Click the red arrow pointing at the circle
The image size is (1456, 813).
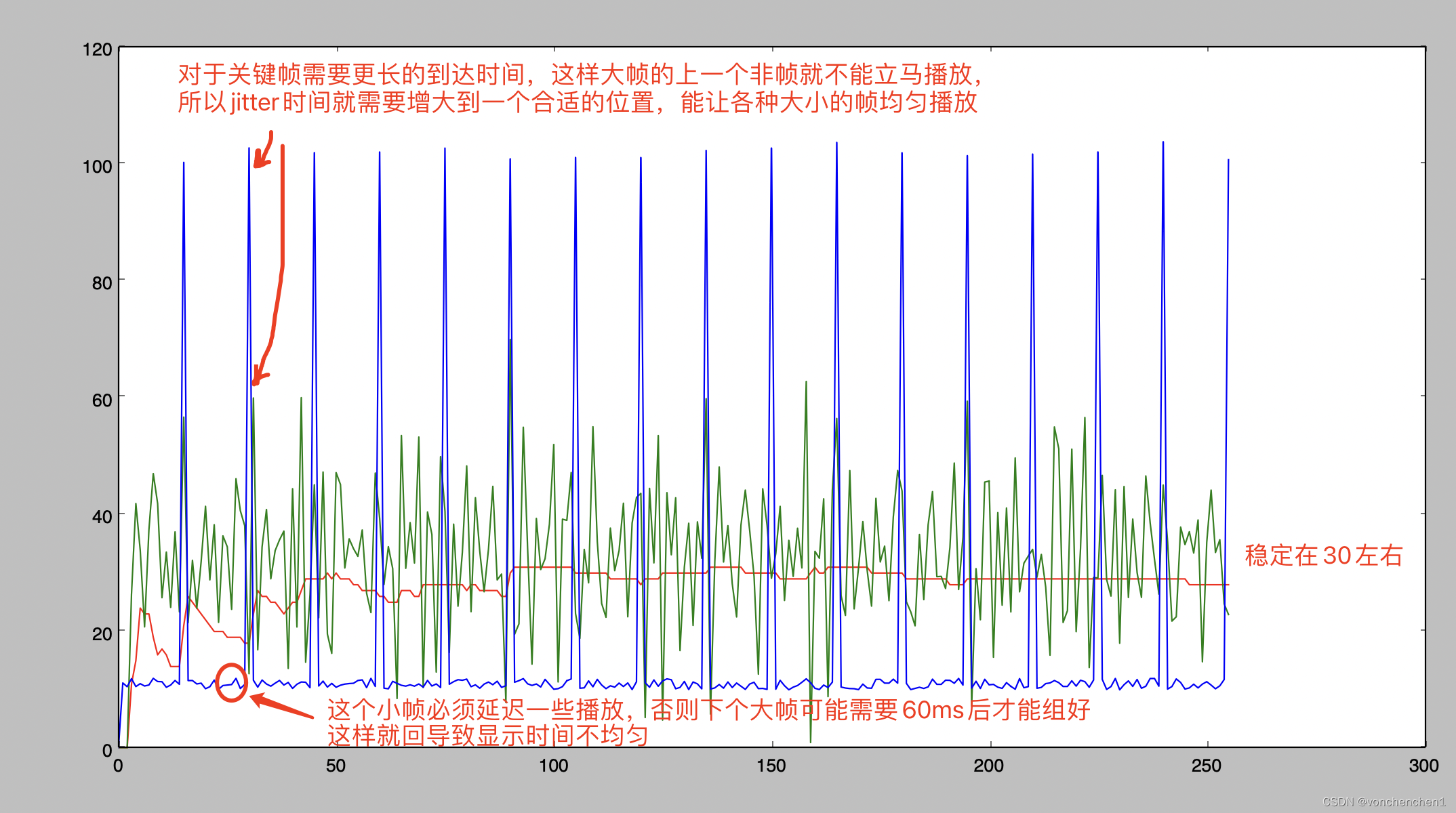click(282, 707)
